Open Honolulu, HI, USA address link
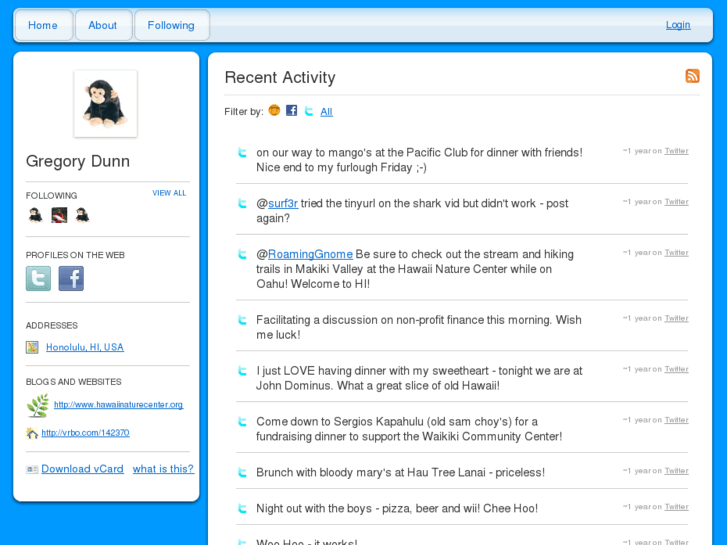The height and width of the screenshot is (545, 727). click(x=85, y=347)
